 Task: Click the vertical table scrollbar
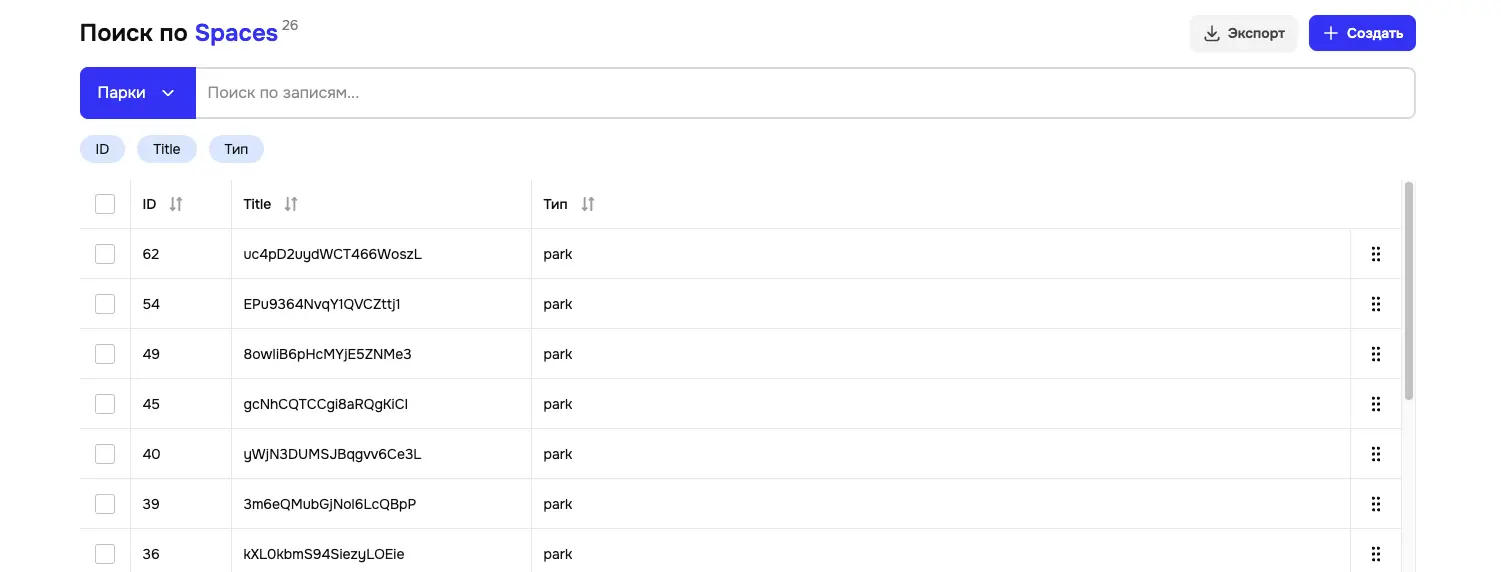[x=1409, y=290]
